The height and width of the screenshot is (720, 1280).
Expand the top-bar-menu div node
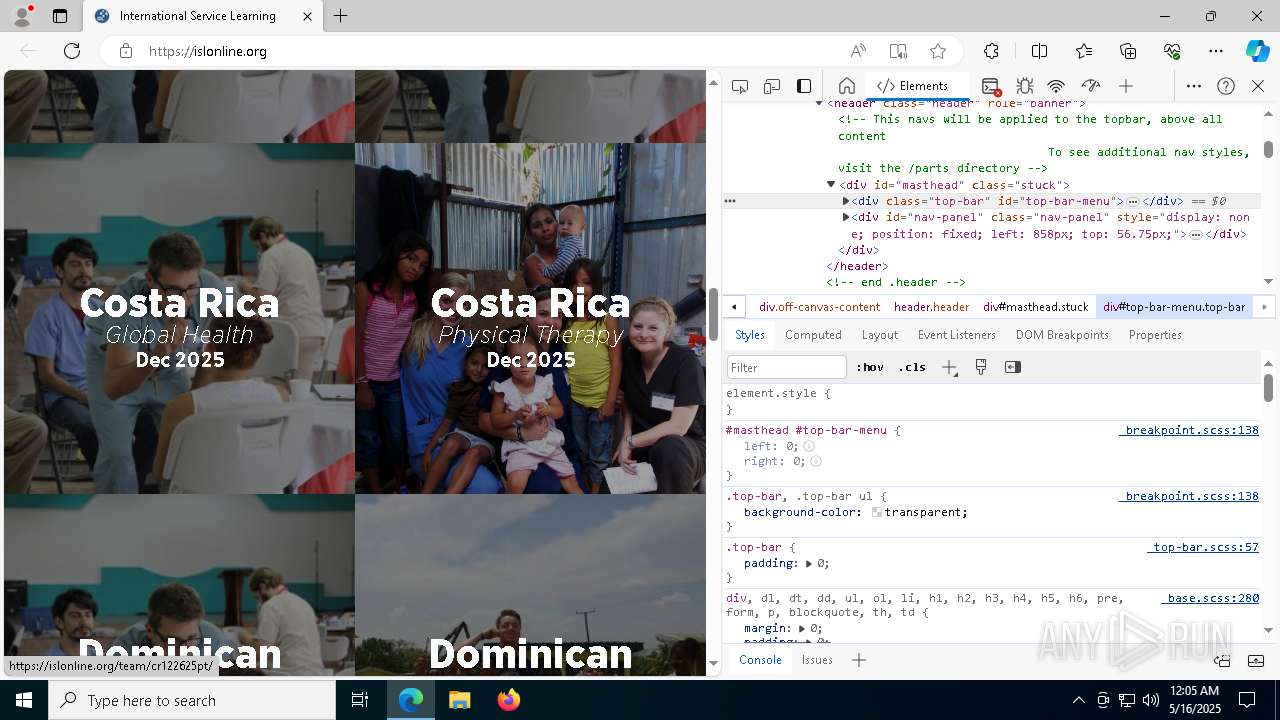(846, 201)
